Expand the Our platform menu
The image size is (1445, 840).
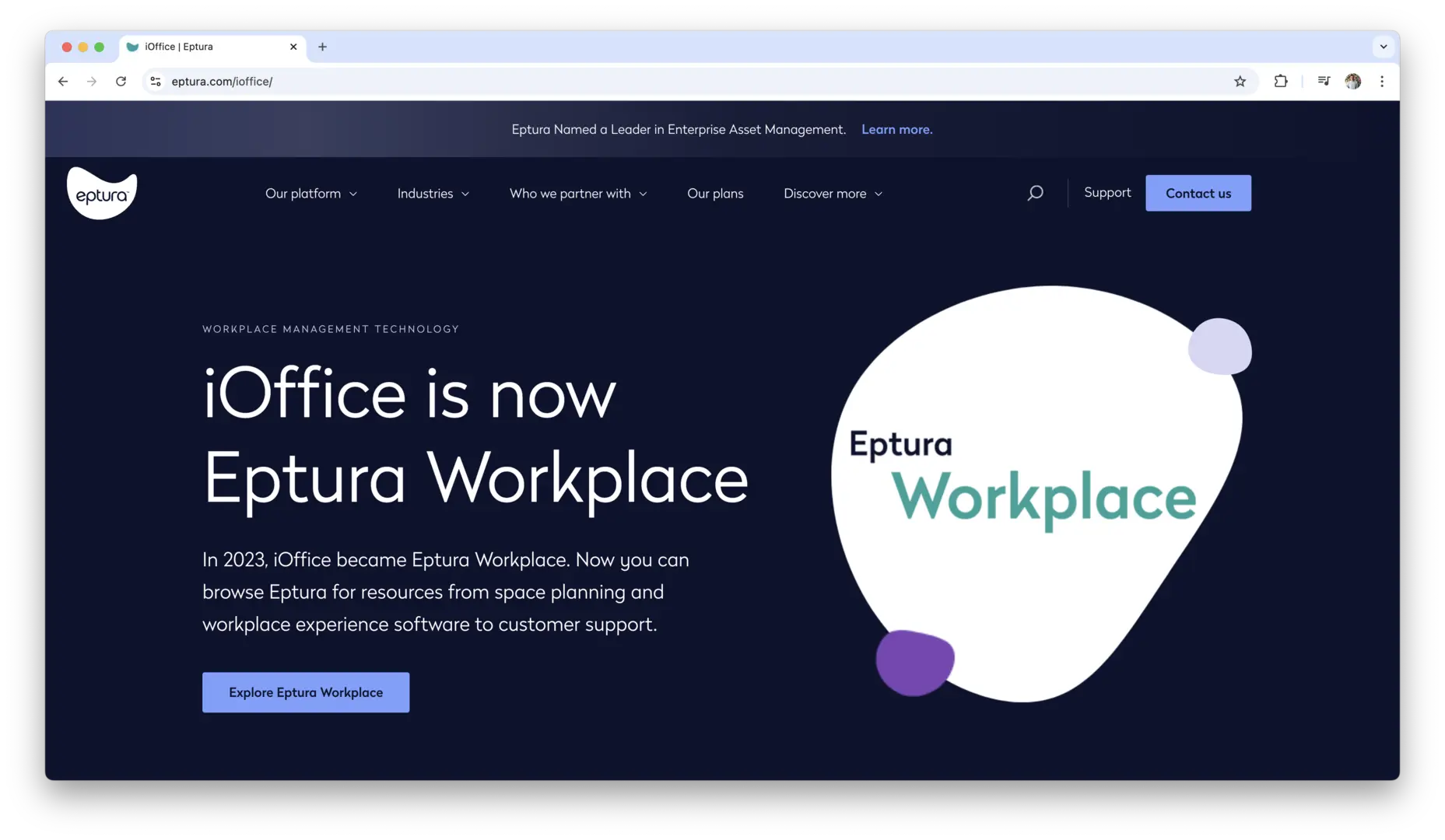311,193
